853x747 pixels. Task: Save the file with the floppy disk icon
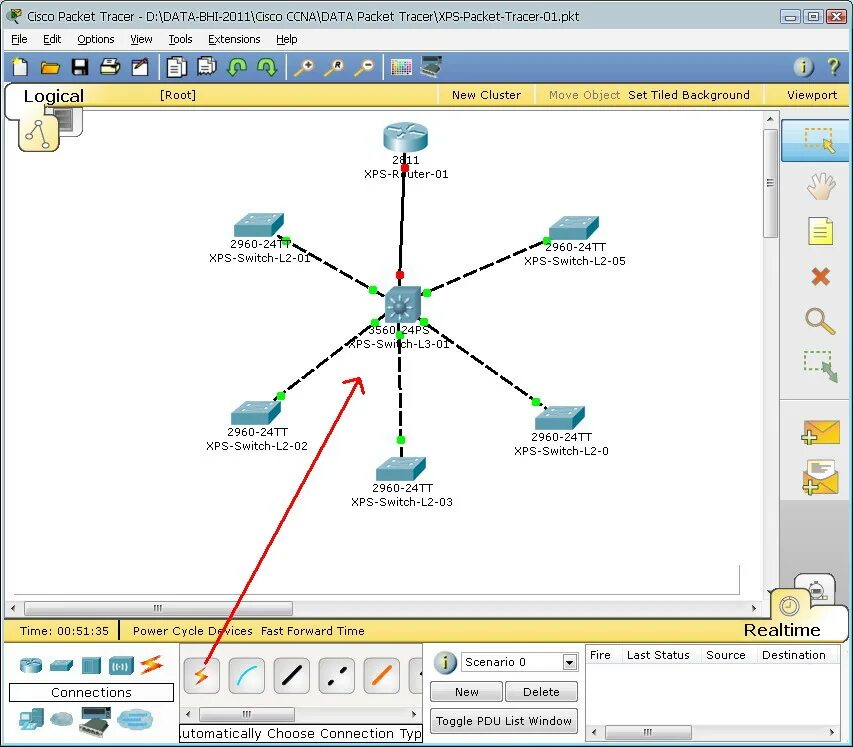pos(80,67)
